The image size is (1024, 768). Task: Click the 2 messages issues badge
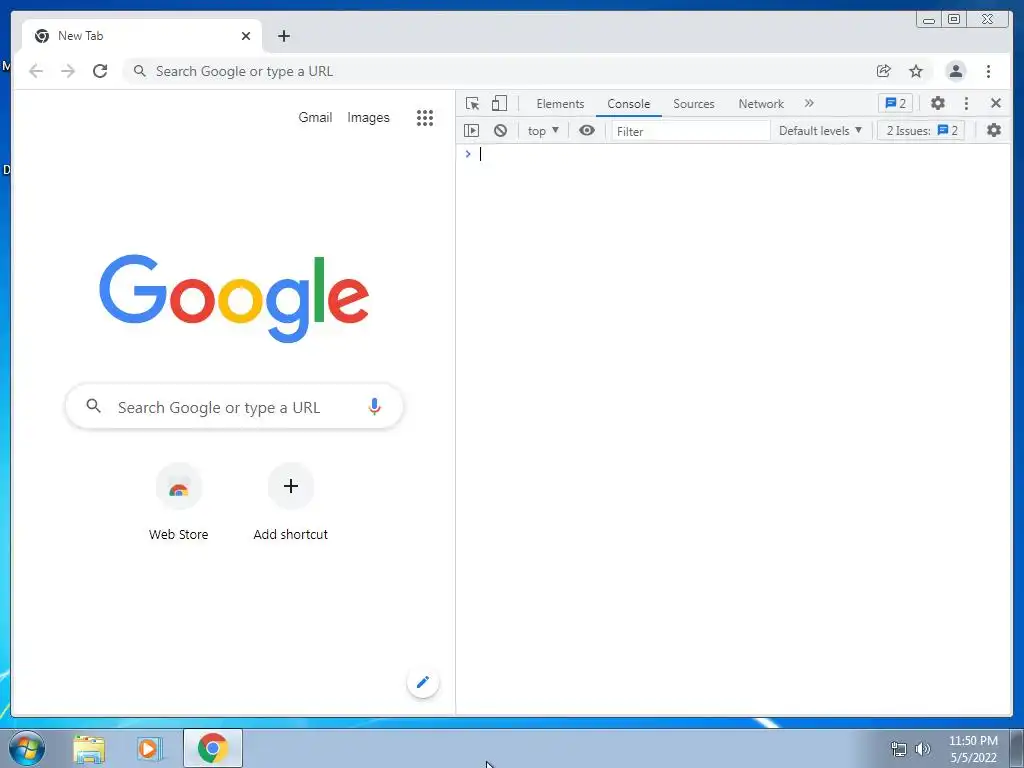[895, 103]
